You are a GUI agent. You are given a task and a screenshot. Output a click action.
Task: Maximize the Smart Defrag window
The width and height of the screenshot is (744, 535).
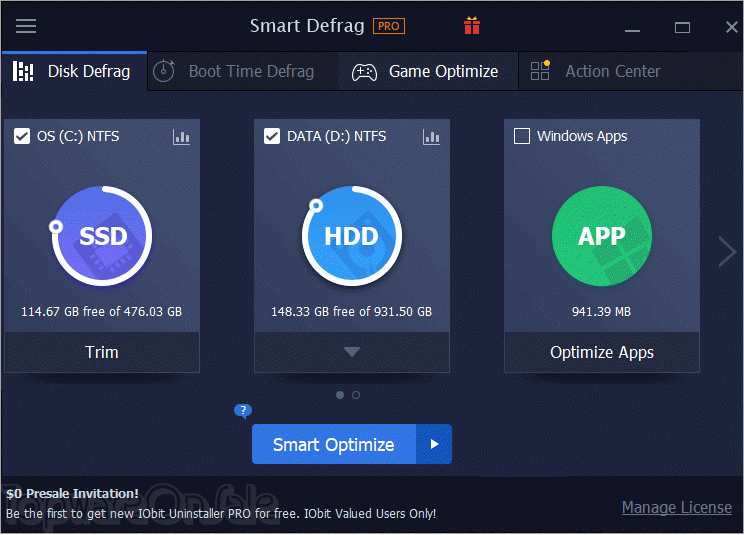682,28
